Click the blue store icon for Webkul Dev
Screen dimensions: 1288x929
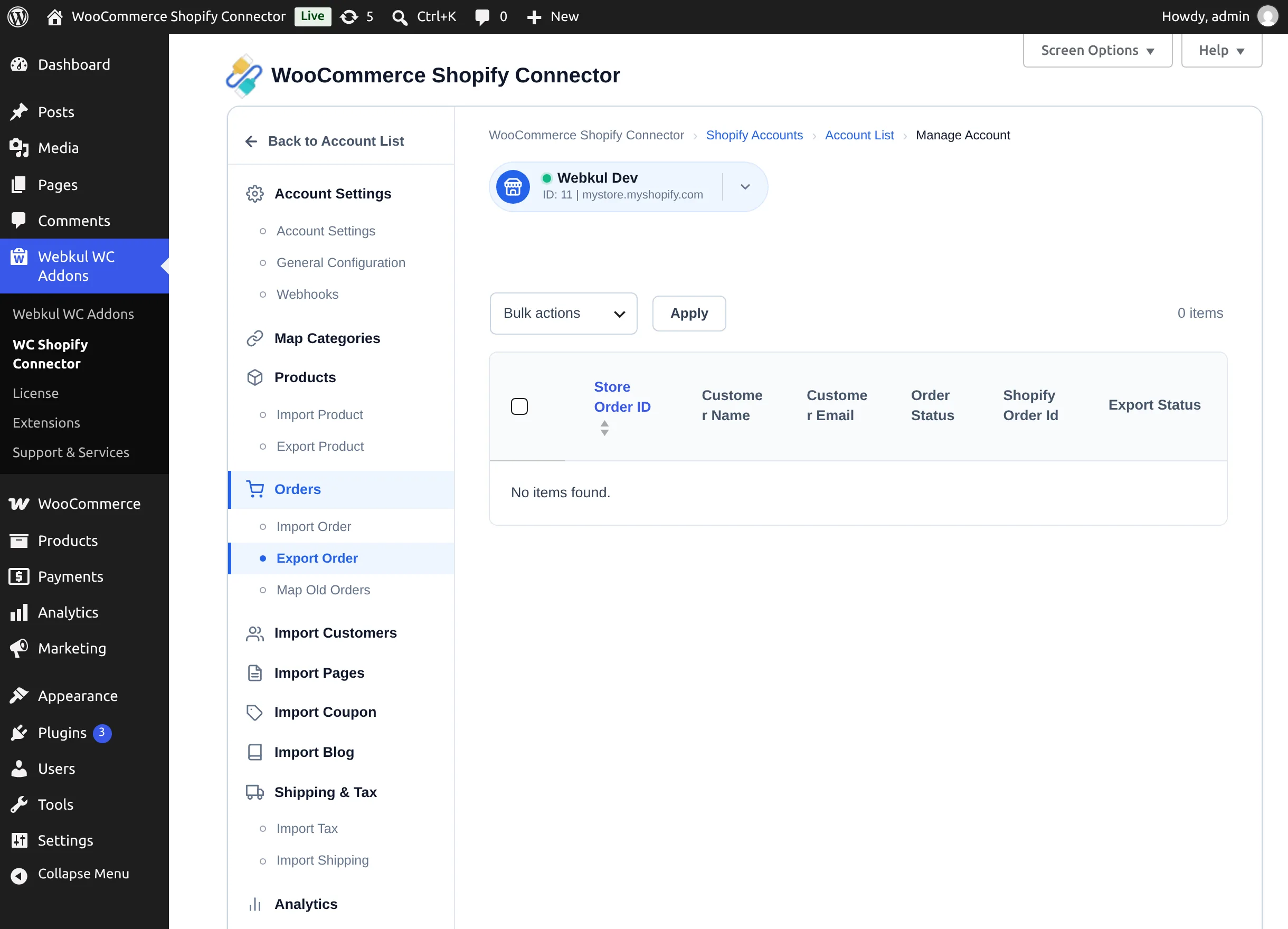513,187
